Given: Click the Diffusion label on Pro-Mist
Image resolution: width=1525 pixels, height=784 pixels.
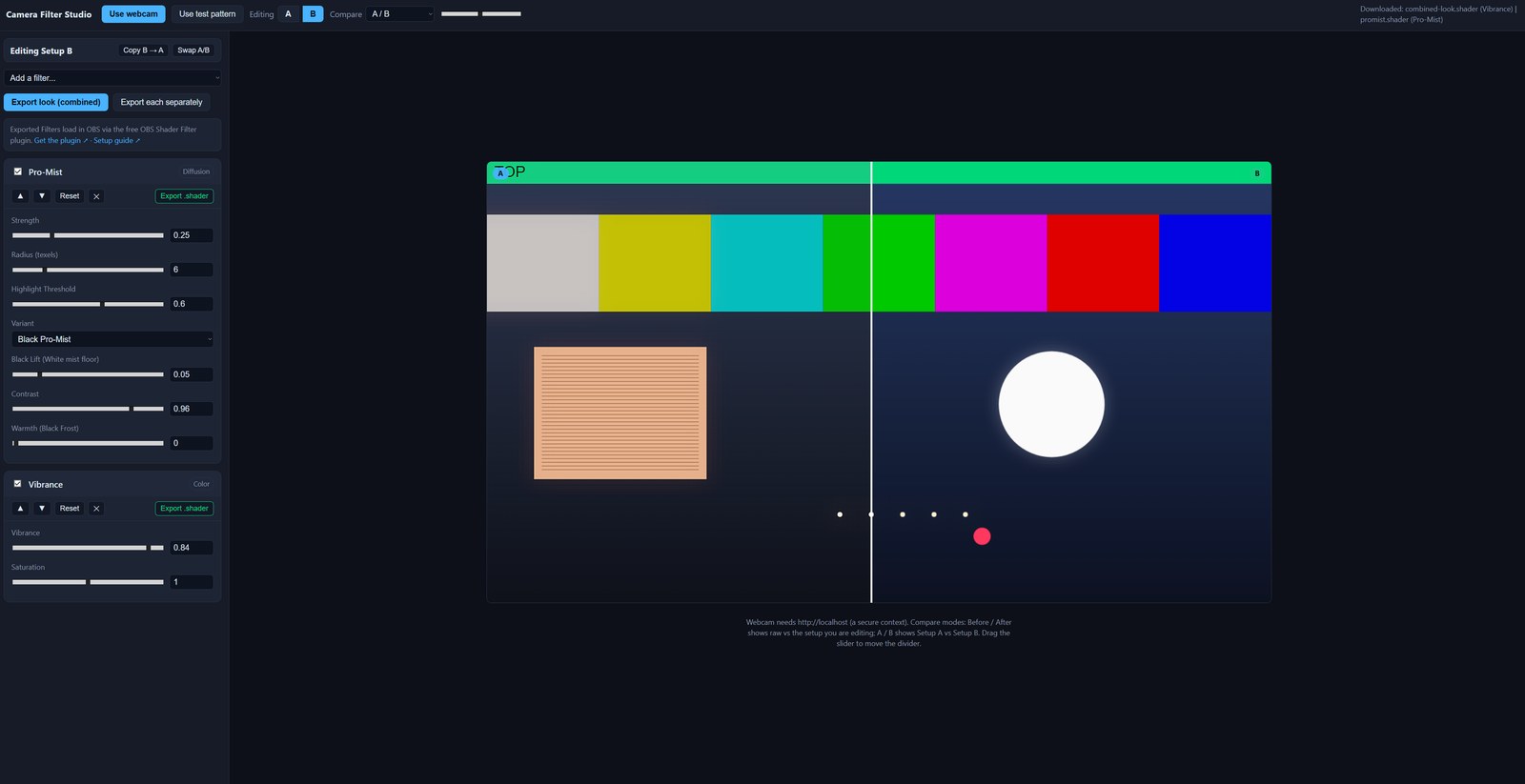Looking at the screenshot, I should tap(196, 171).
